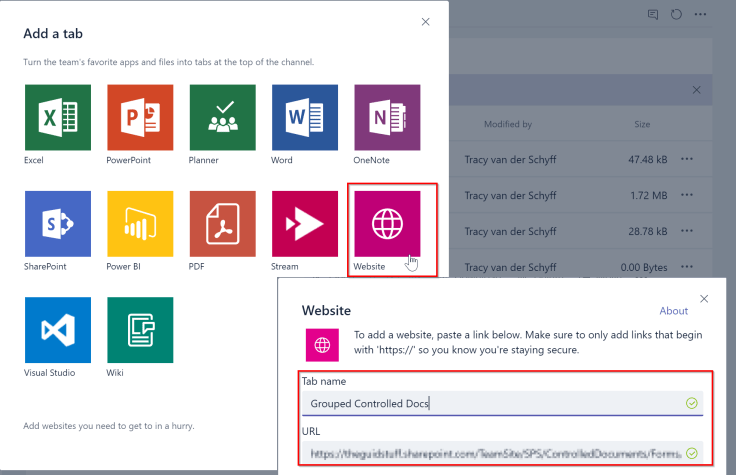The height and width of the screenshot is (475, 736).
Task: Open the SharePoint app tile
Action: [57, 224]
